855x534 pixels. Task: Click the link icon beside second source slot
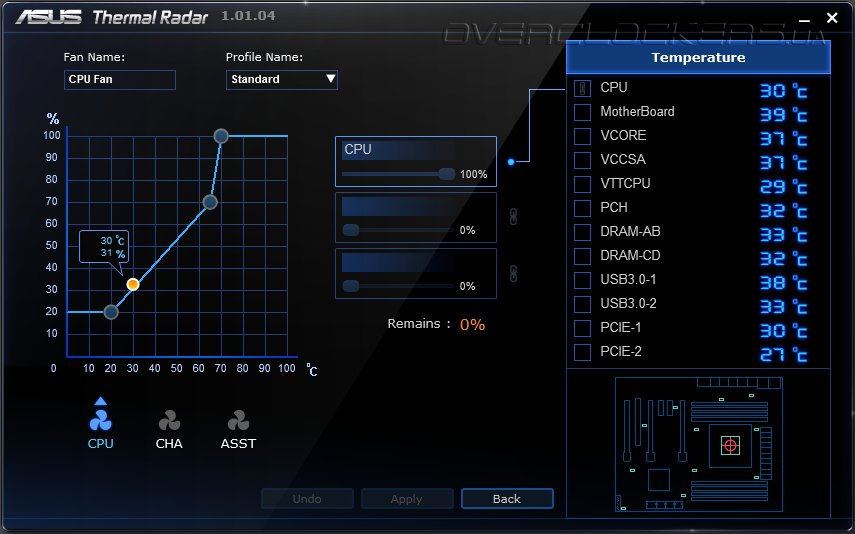[513, 217]
